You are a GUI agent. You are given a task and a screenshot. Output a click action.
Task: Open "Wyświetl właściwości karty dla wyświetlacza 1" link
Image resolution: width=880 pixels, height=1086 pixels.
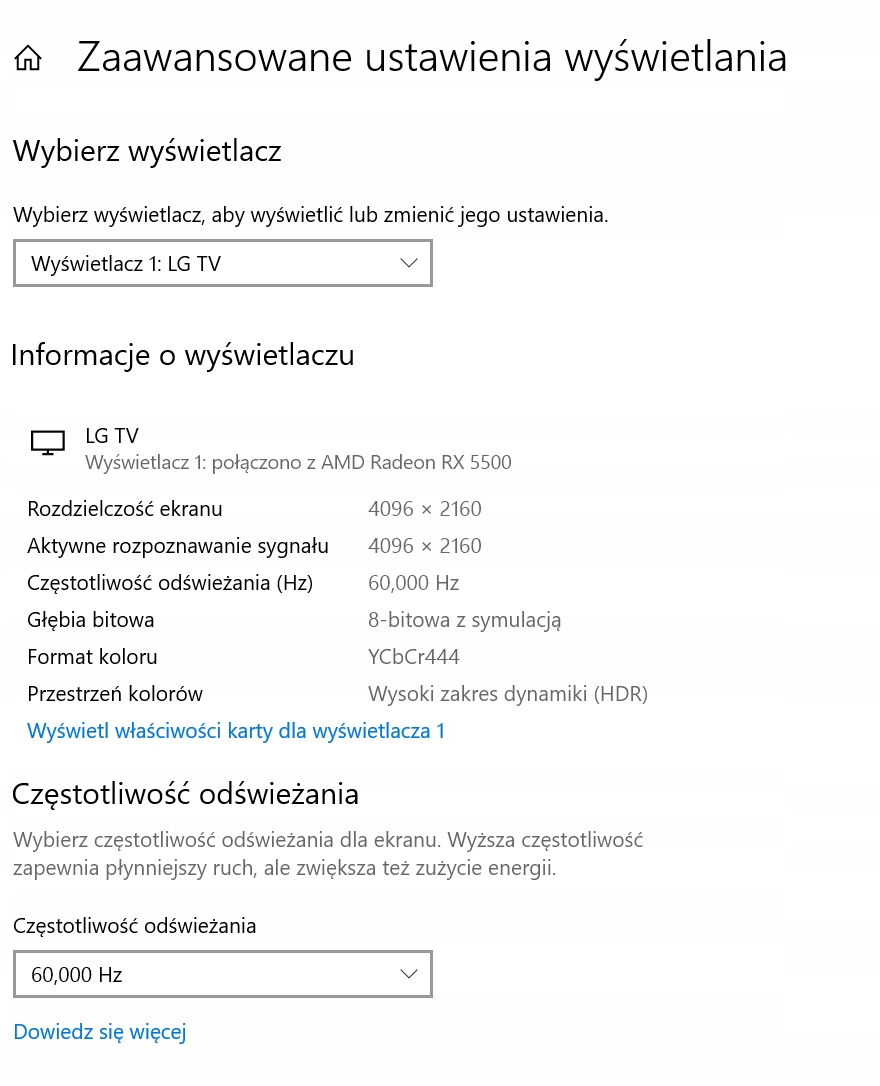click(x=236, y=731)
